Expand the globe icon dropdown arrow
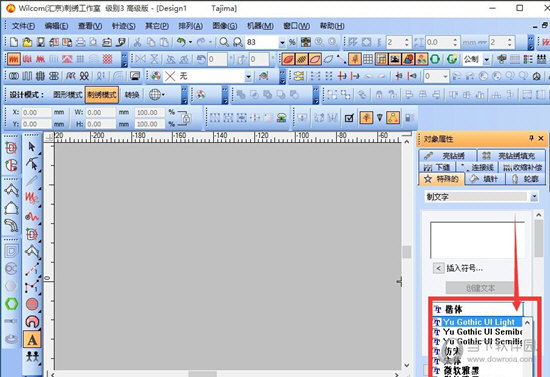This screenshot has width=550, height=377. coord(163,95)
